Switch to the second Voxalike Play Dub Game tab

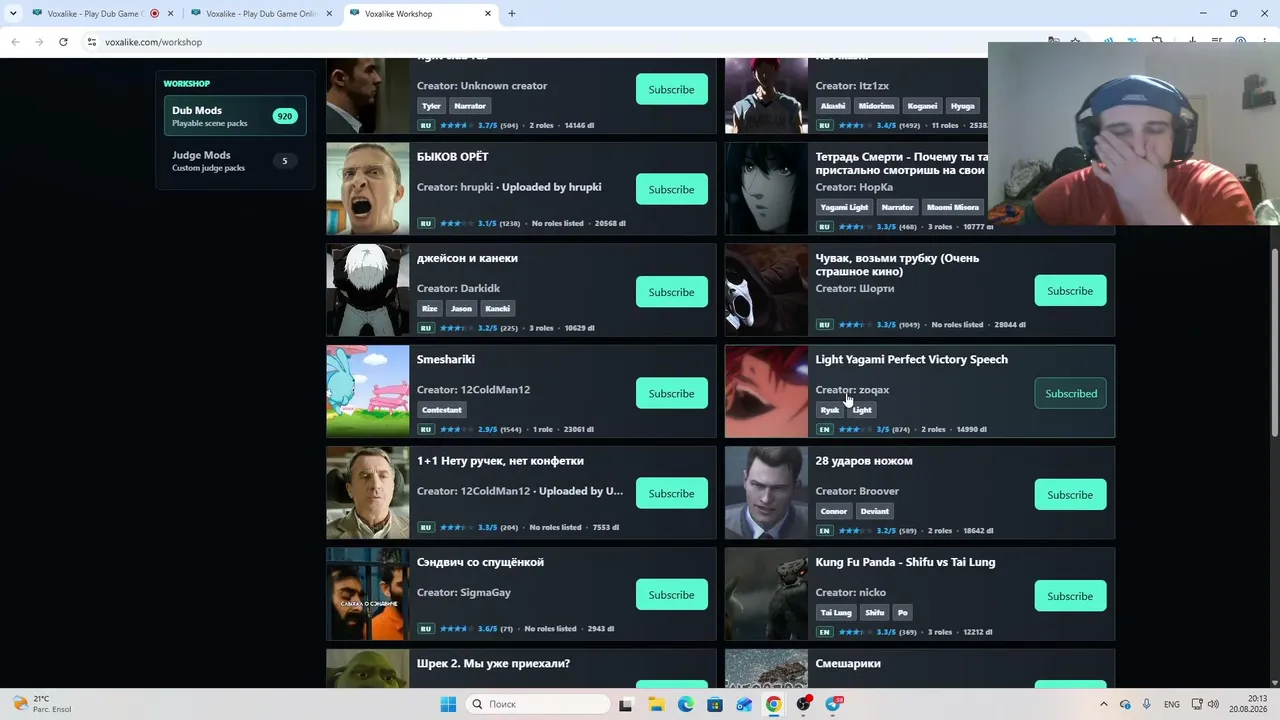[260, 14]
